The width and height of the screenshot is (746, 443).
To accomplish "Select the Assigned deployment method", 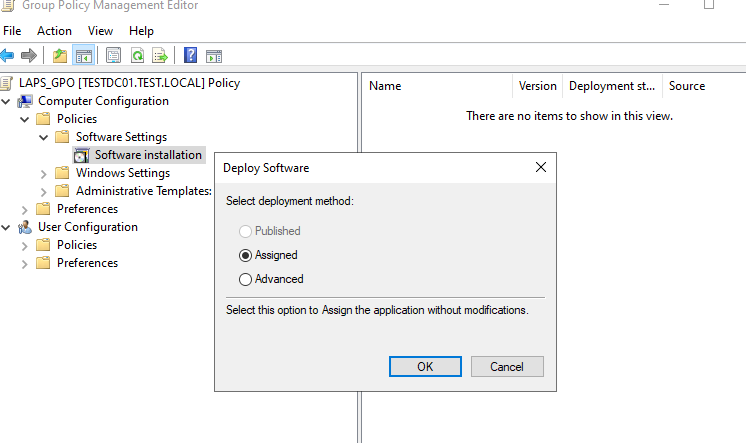I will point(246,255).
